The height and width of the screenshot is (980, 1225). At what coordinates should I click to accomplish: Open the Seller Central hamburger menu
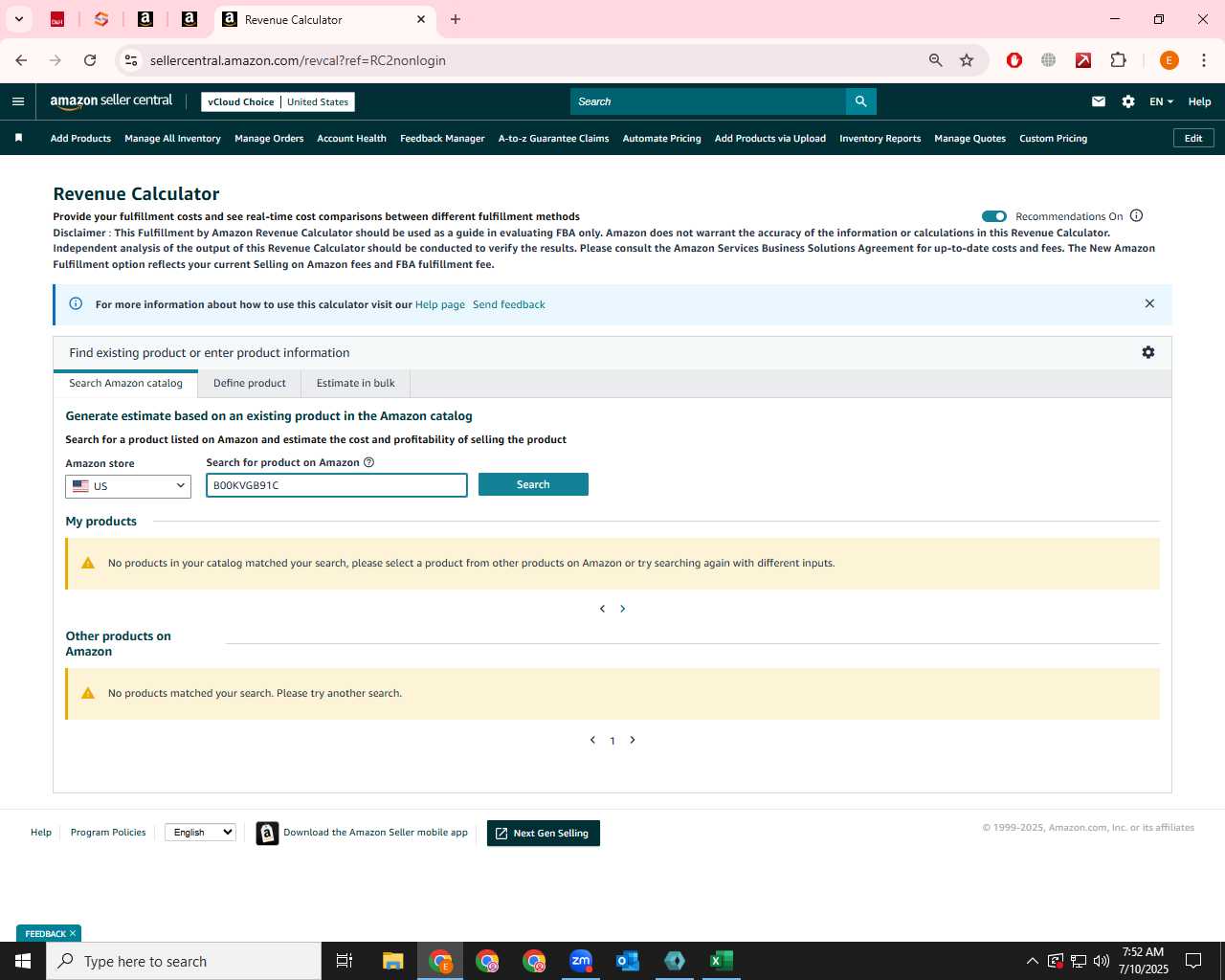click(18, 101)
